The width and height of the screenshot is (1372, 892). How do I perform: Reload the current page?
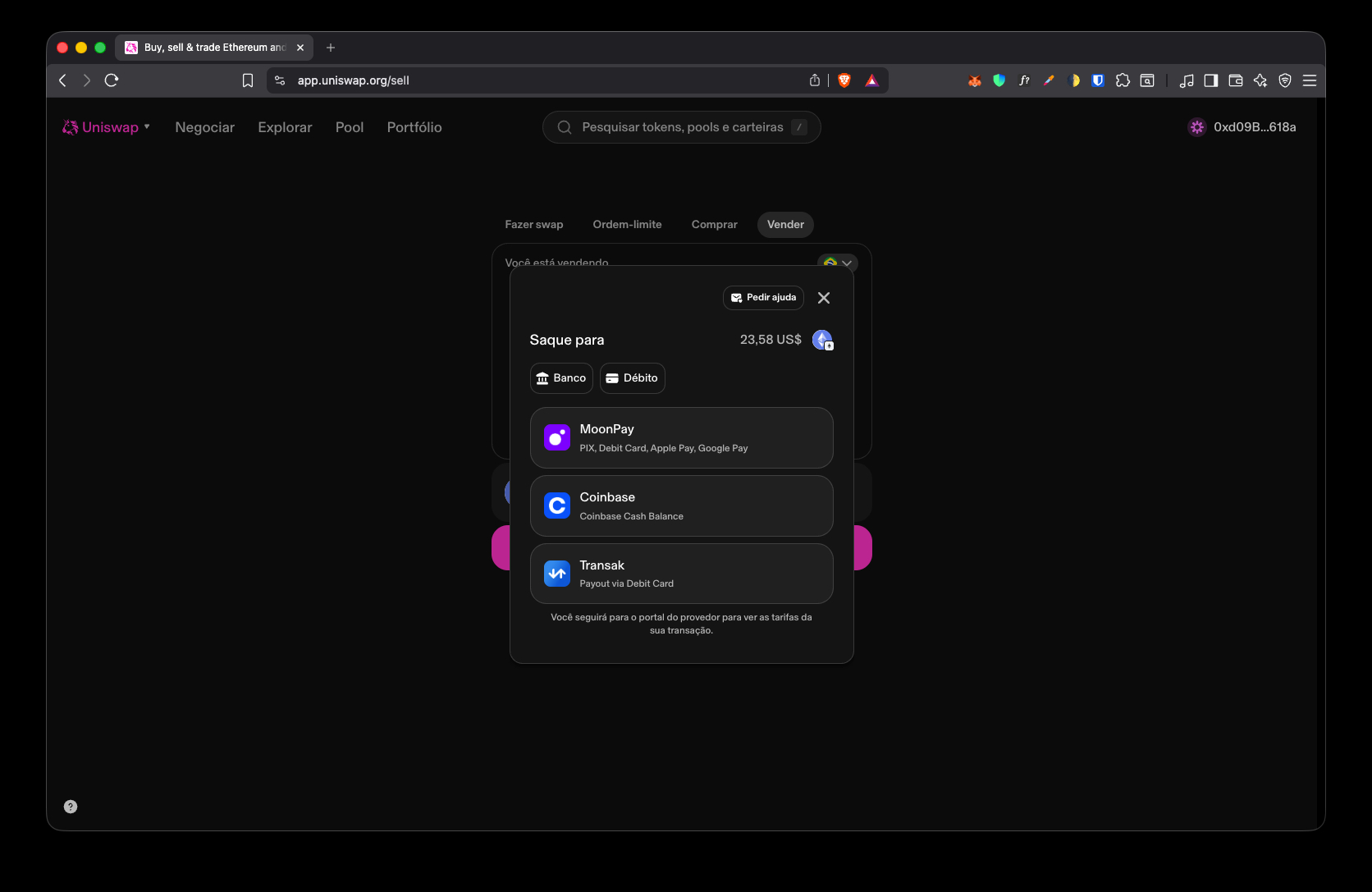click(112, 80)
